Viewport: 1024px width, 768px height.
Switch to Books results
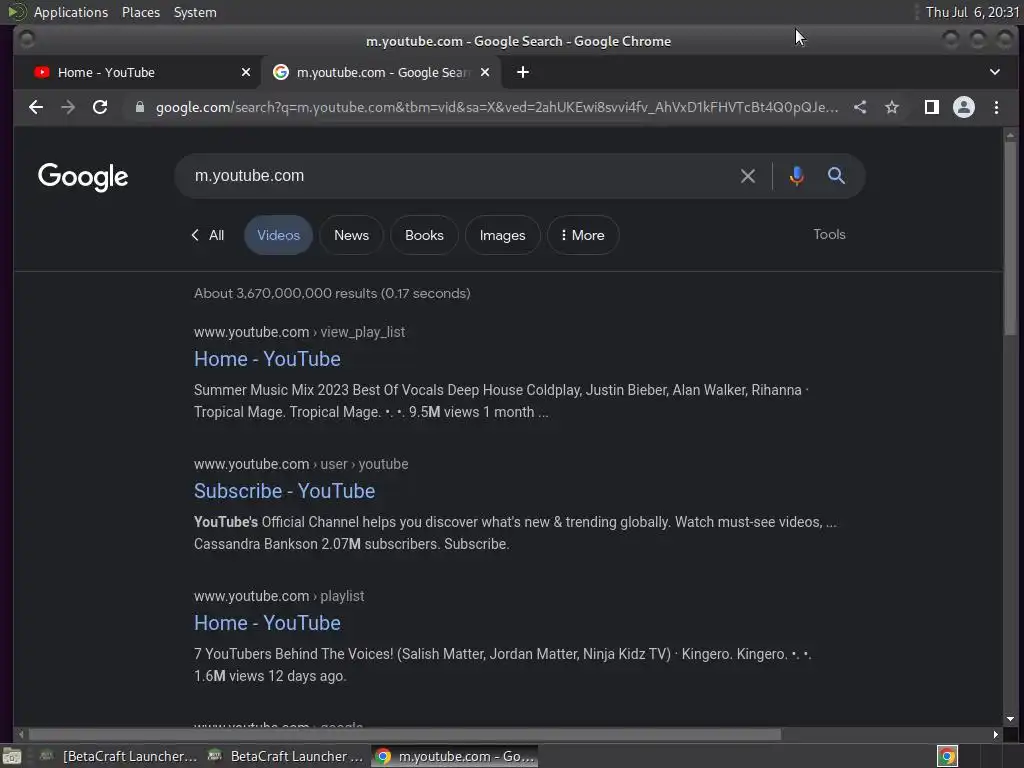[424, 235]
